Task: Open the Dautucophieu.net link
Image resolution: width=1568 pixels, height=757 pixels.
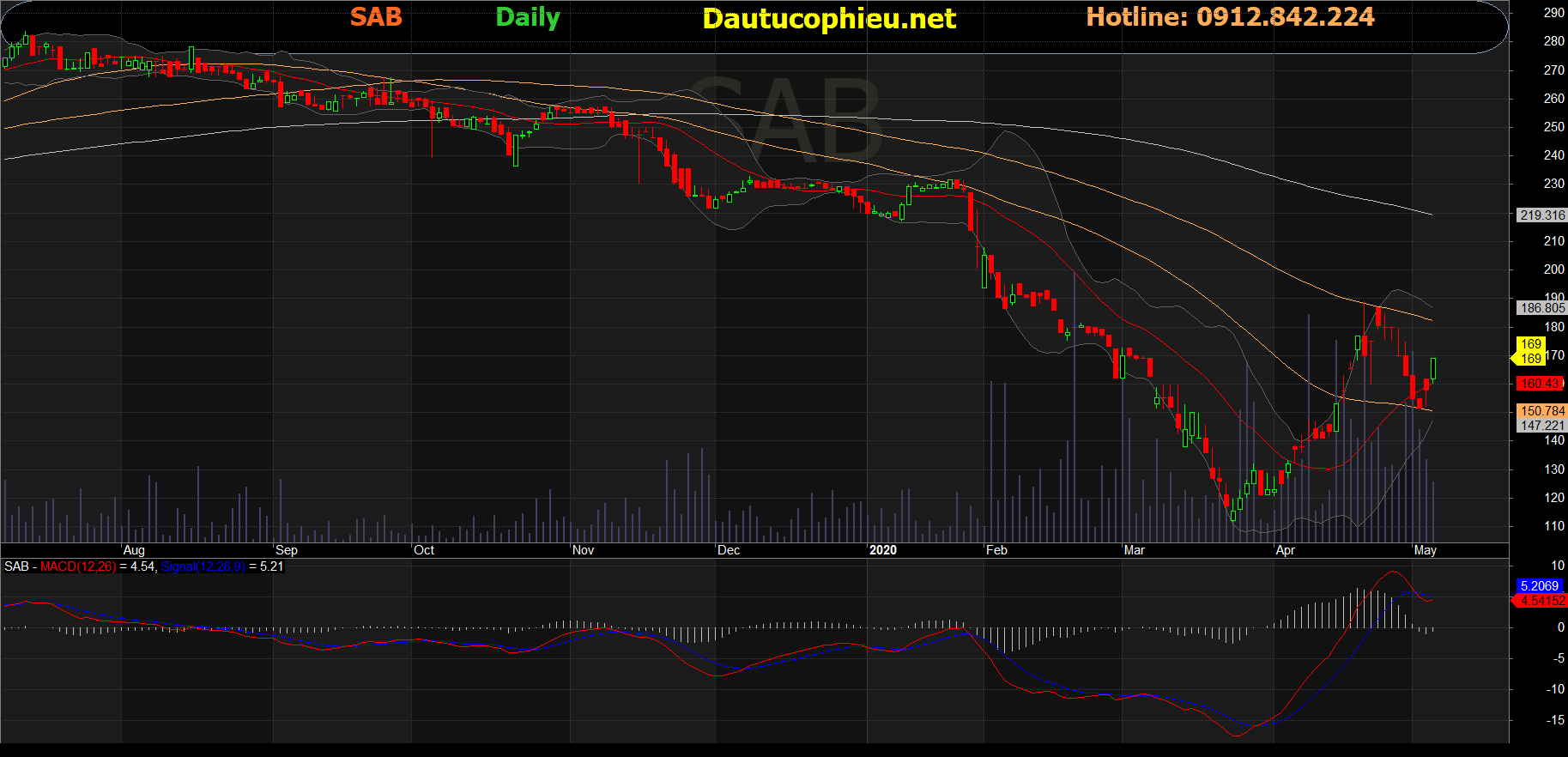Action: tap(829, 19)
